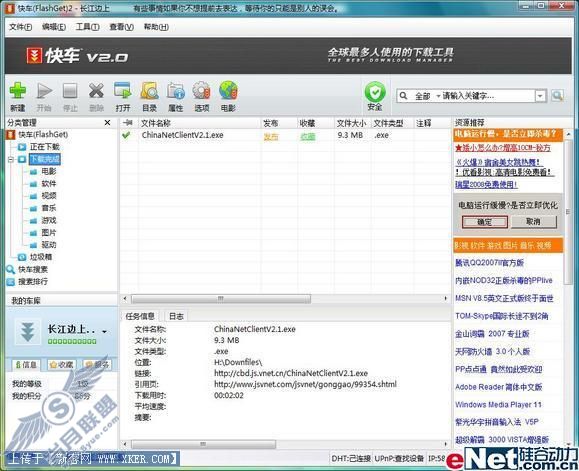Close the 分类管理 panel with X
This screenshot has height=471, width=579.
[107, 123]
